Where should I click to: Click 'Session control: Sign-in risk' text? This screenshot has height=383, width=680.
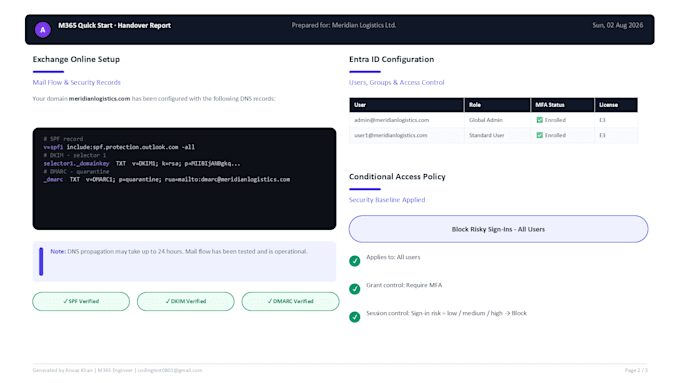[x=446, y=313]
